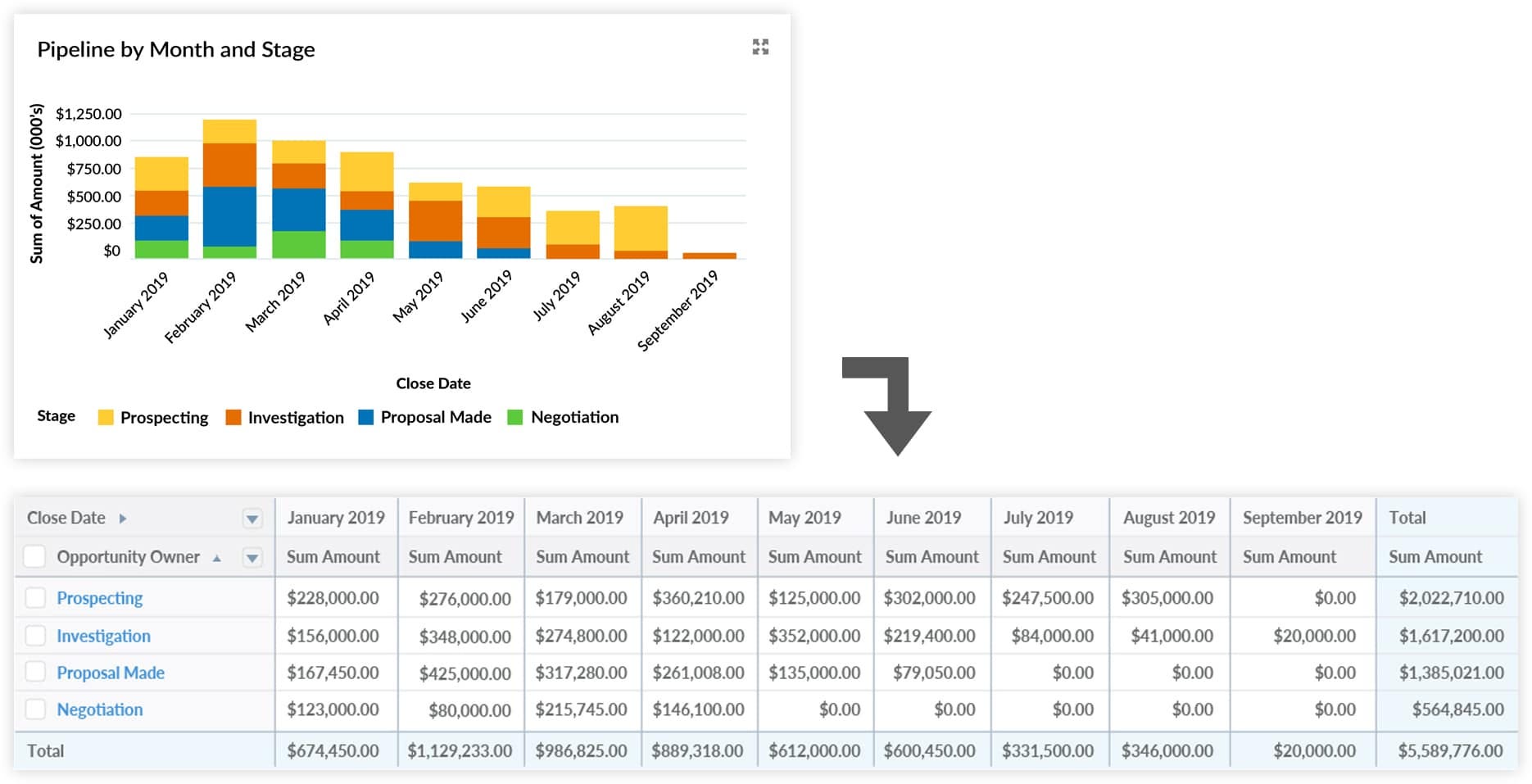
Task: Check the Investigation row checkbox
Action: point(34,636)
